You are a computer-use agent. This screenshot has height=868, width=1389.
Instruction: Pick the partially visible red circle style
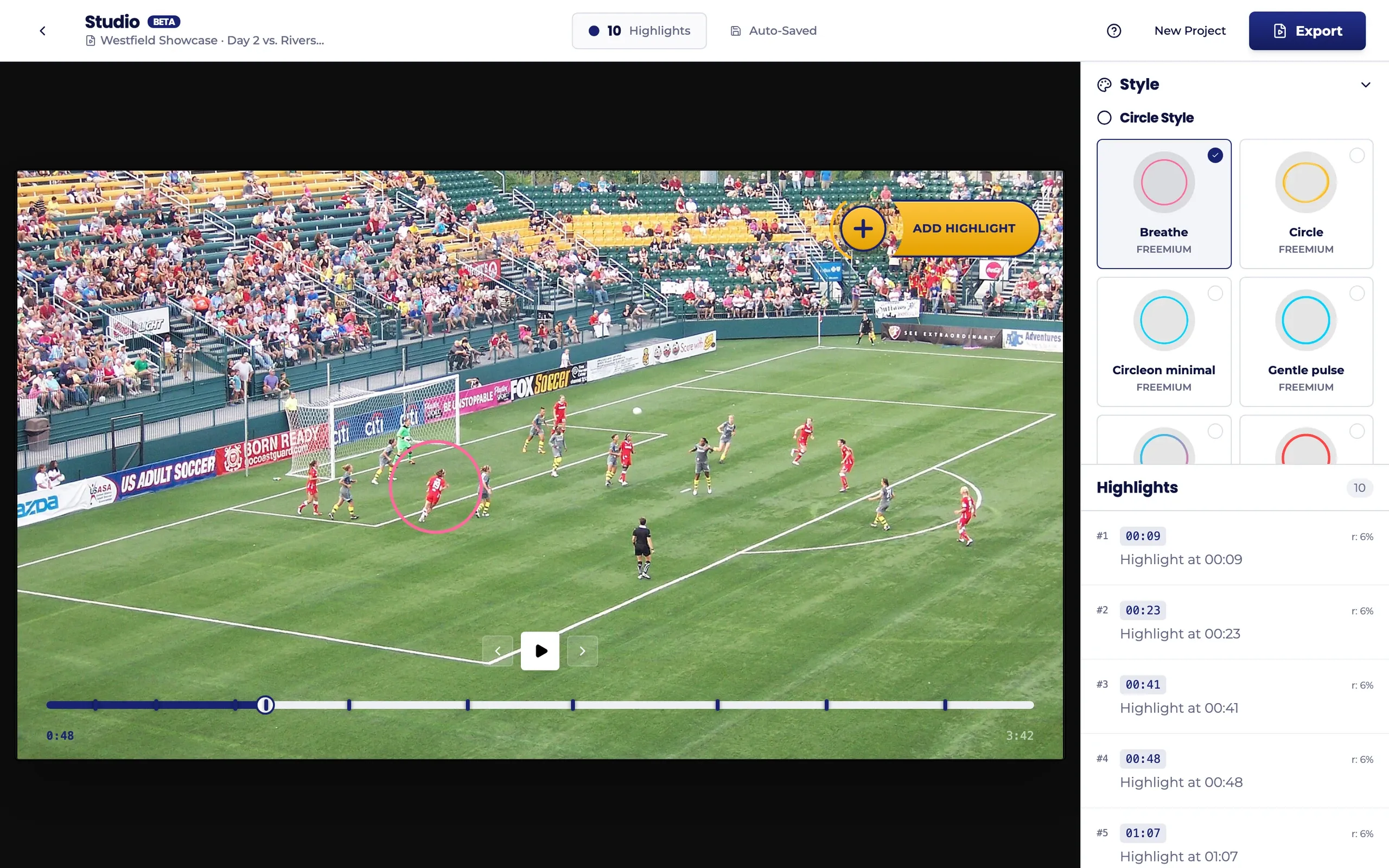click(x=1306, y=440)
